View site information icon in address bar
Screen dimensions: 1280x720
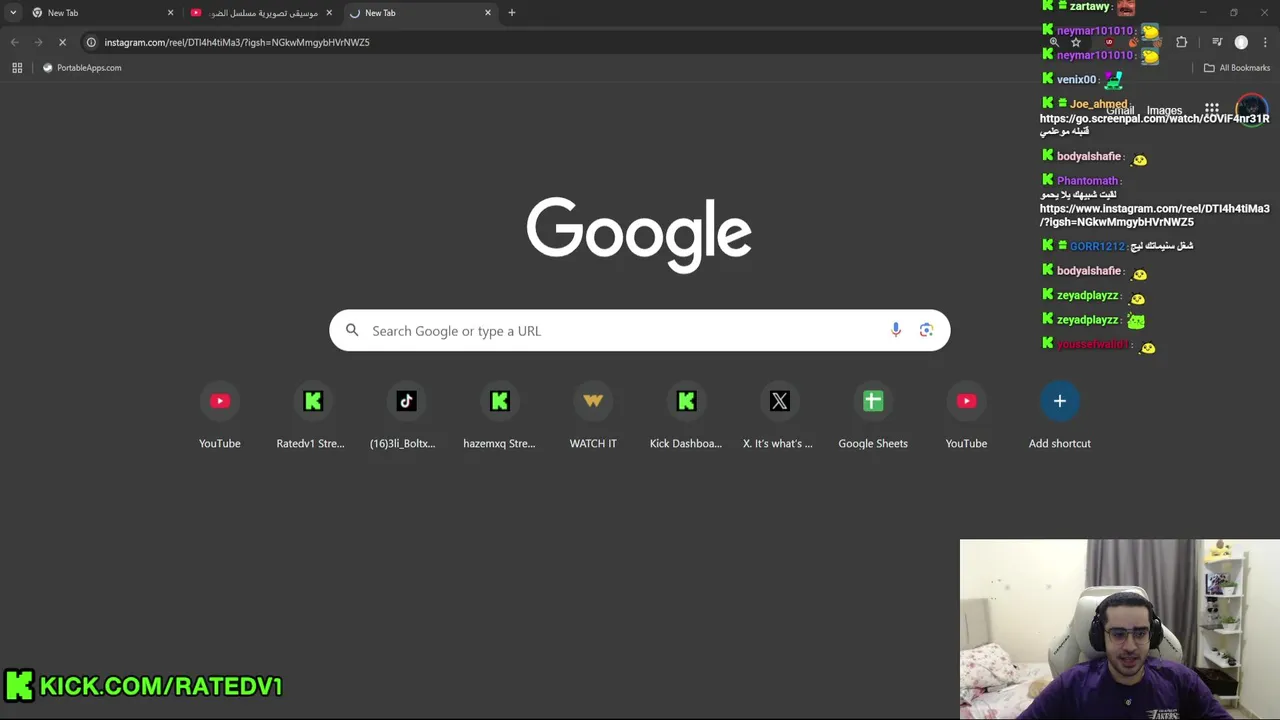point(91,42)
